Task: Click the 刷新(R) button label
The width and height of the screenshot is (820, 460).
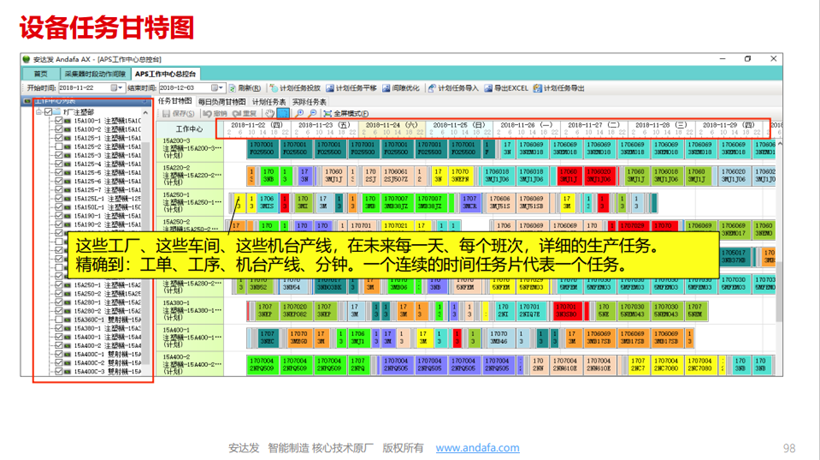Action: click(249, 88)
